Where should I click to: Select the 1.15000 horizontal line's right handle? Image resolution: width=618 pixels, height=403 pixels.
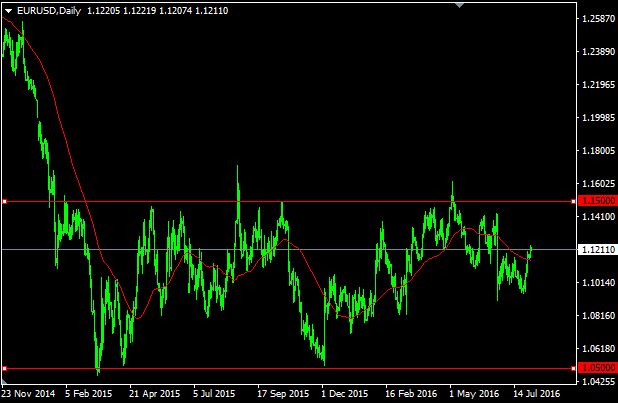(x=573, y=202)
